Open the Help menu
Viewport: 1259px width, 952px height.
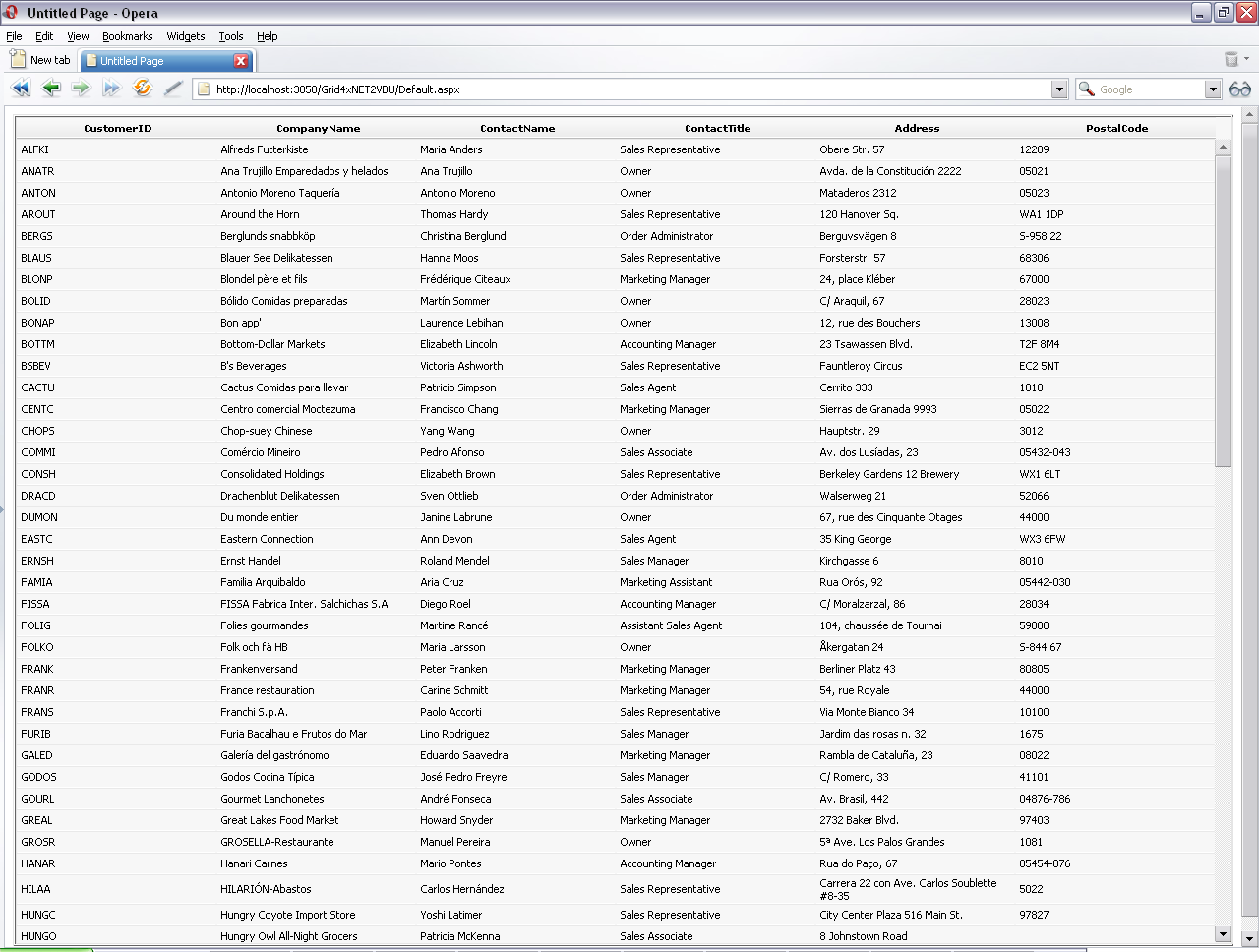coord(268,36)
